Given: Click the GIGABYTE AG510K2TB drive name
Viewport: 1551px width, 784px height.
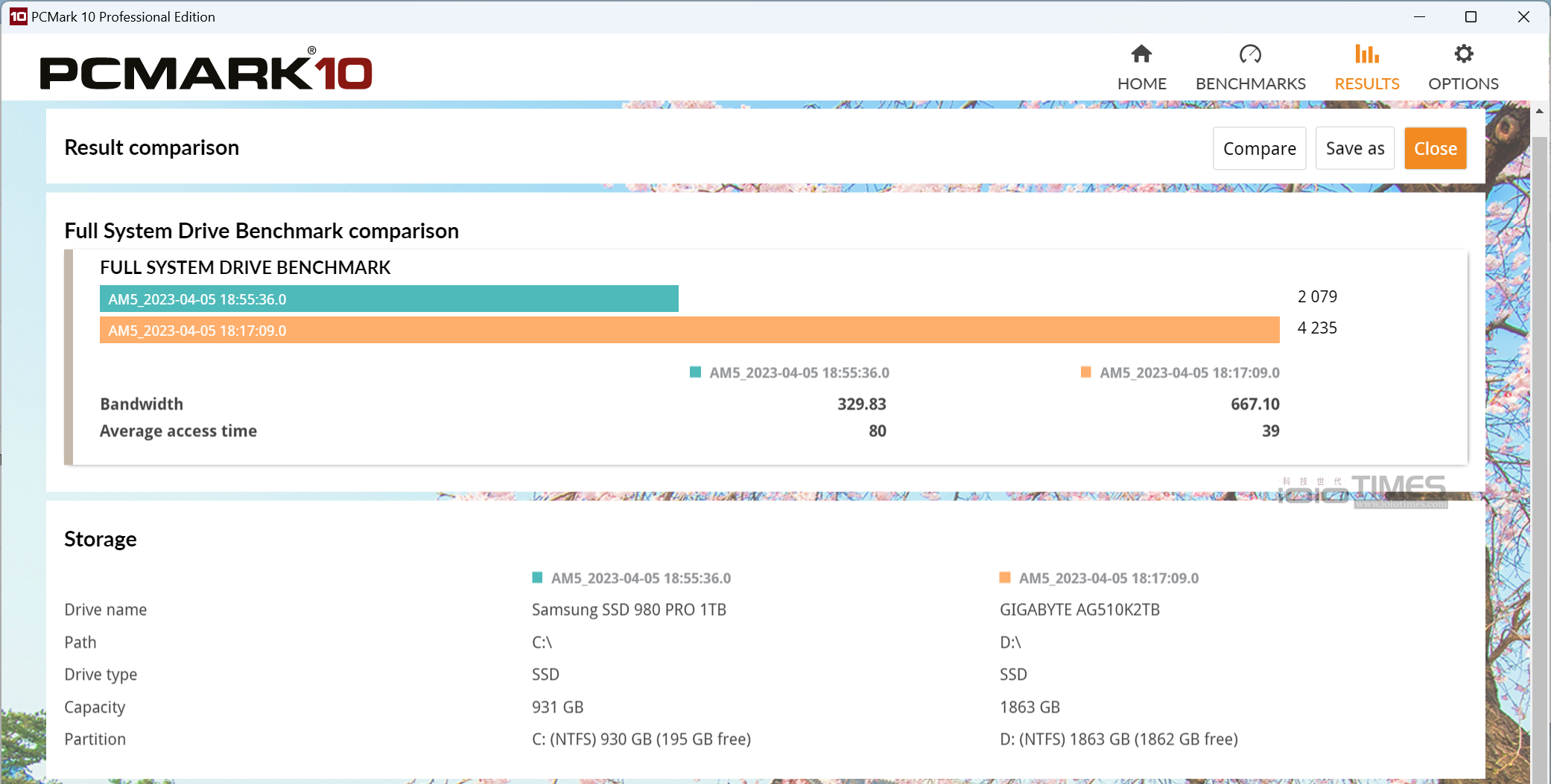Looking at the screenshot, I should point(1079,610).
